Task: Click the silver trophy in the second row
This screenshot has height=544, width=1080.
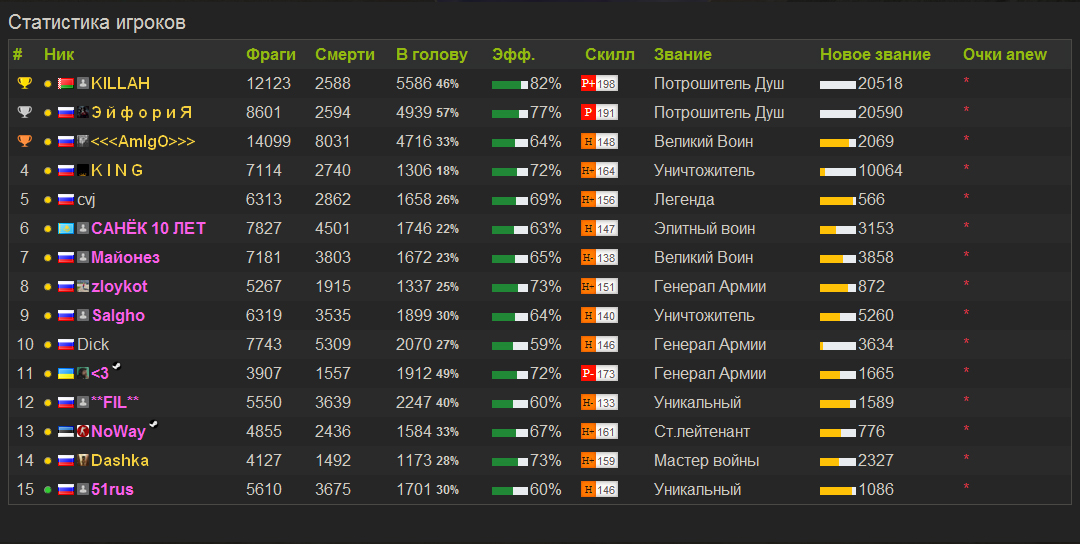Action: point(25,112)
